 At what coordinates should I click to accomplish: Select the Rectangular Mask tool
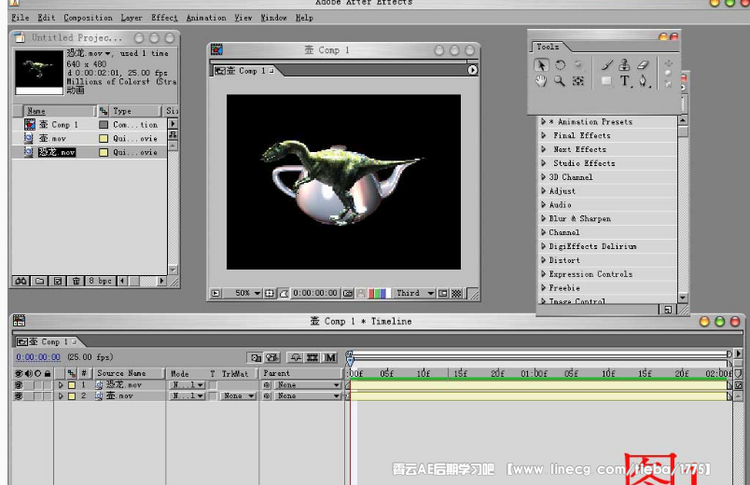coord(607,81)
